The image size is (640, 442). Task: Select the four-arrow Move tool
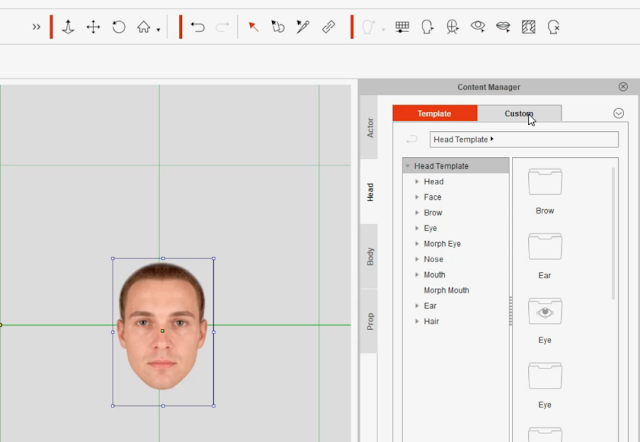[93, 27]
